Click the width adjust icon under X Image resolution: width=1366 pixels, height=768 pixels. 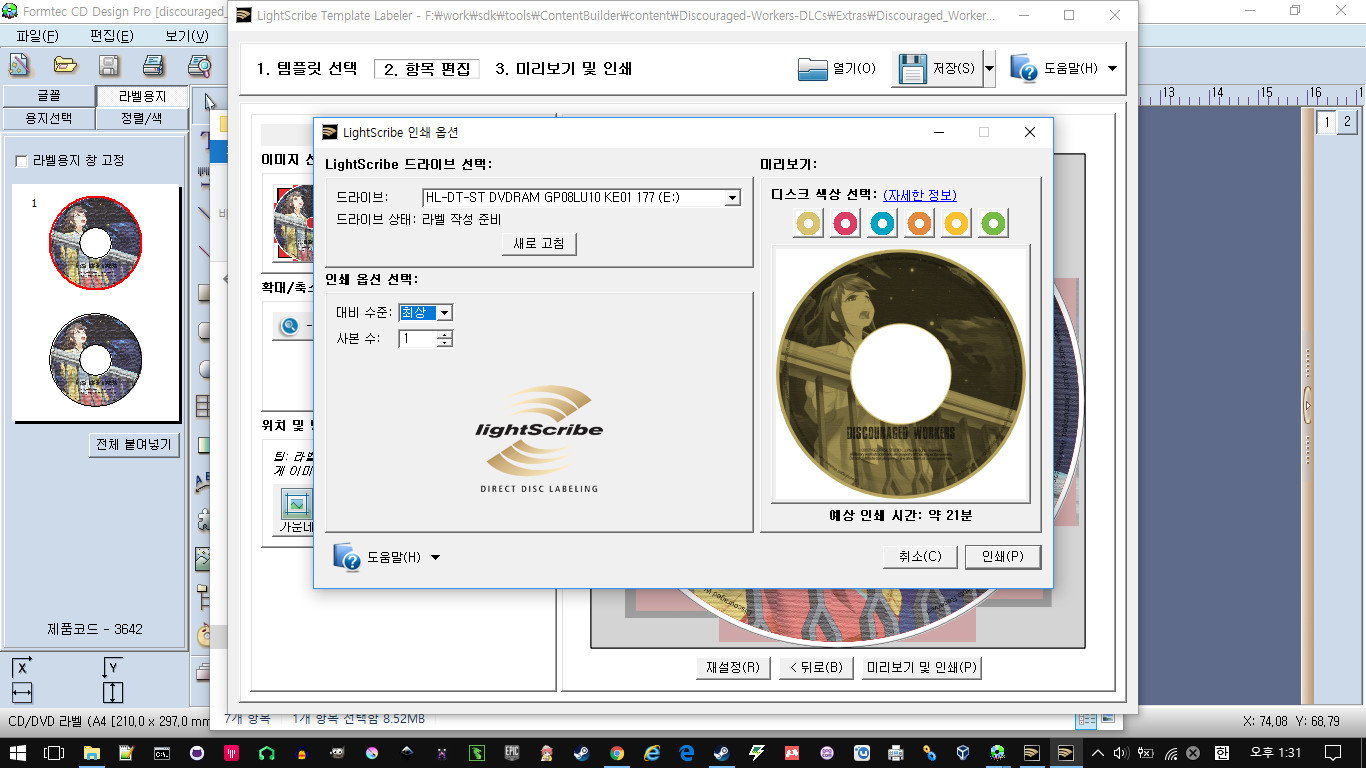click(22, 691)
